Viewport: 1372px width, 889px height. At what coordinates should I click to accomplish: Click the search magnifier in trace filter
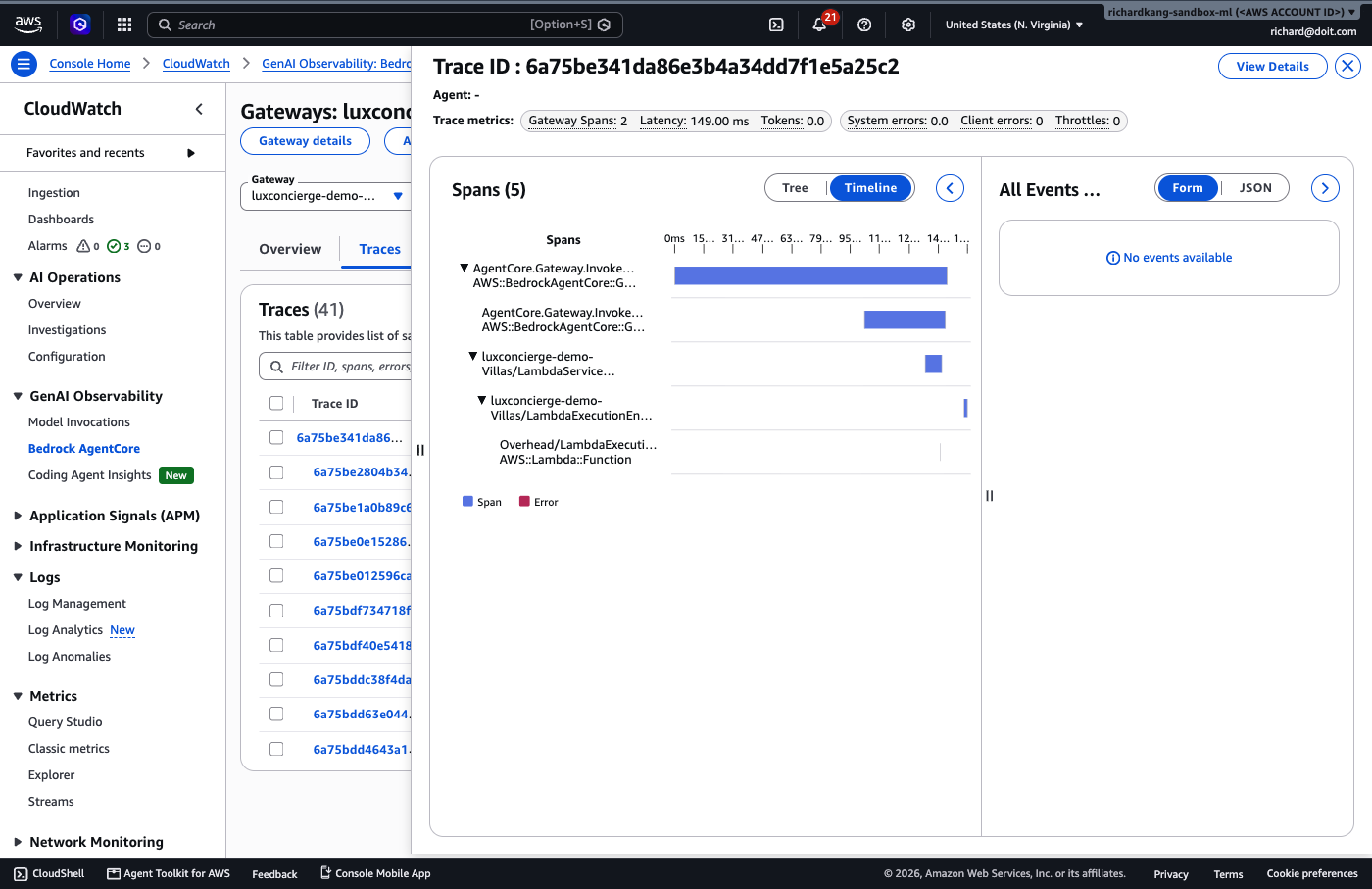coord(275,367)
